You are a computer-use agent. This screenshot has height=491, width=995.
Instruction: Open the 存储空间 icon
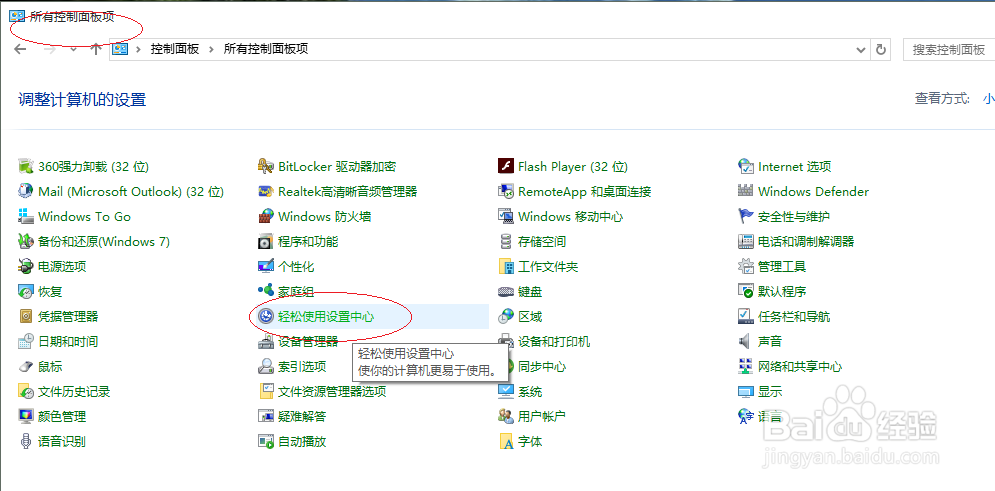[x=506, y=242]
